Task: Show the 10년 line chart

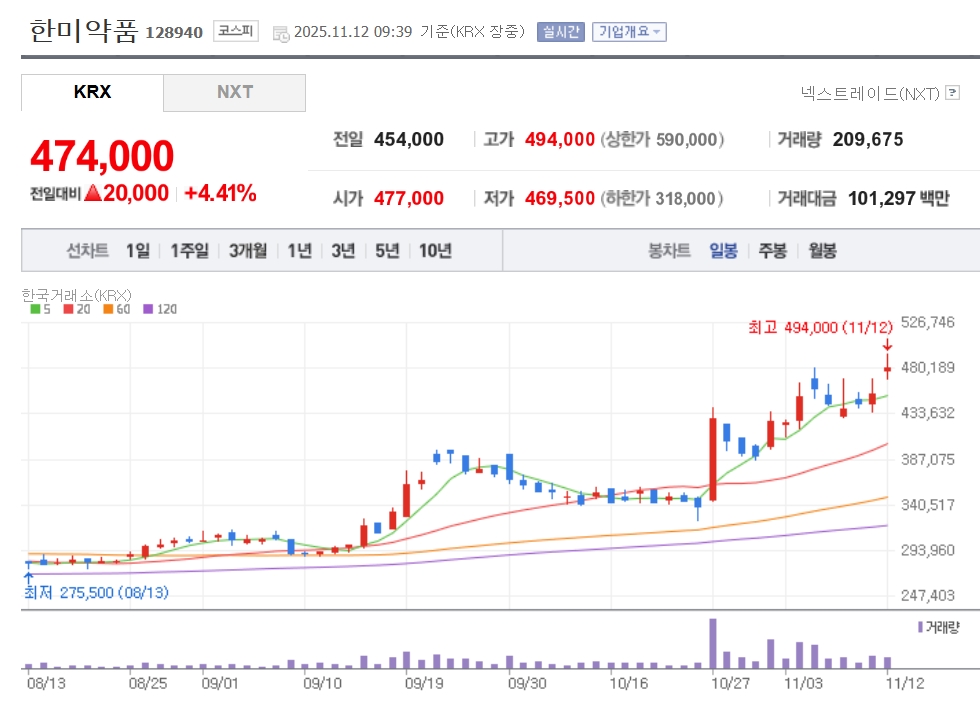Action: point(435,251)
